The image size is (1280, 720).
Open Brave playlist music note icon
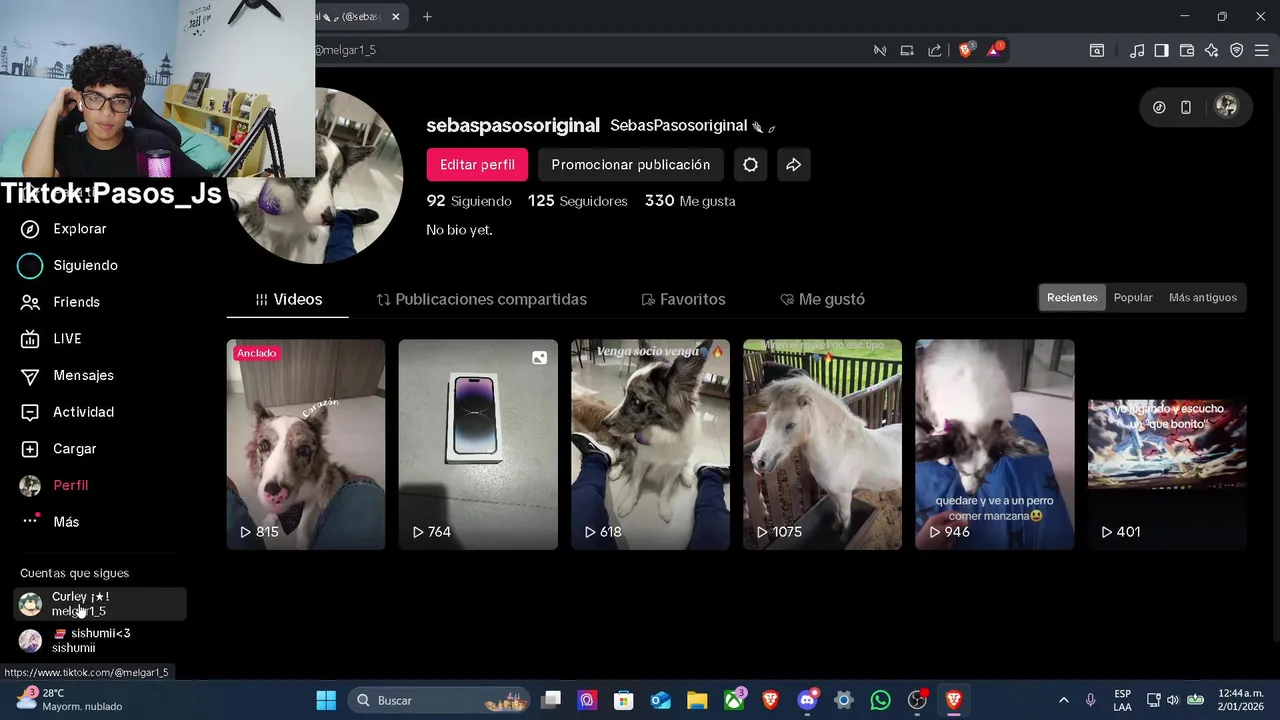click(1137, 50)
